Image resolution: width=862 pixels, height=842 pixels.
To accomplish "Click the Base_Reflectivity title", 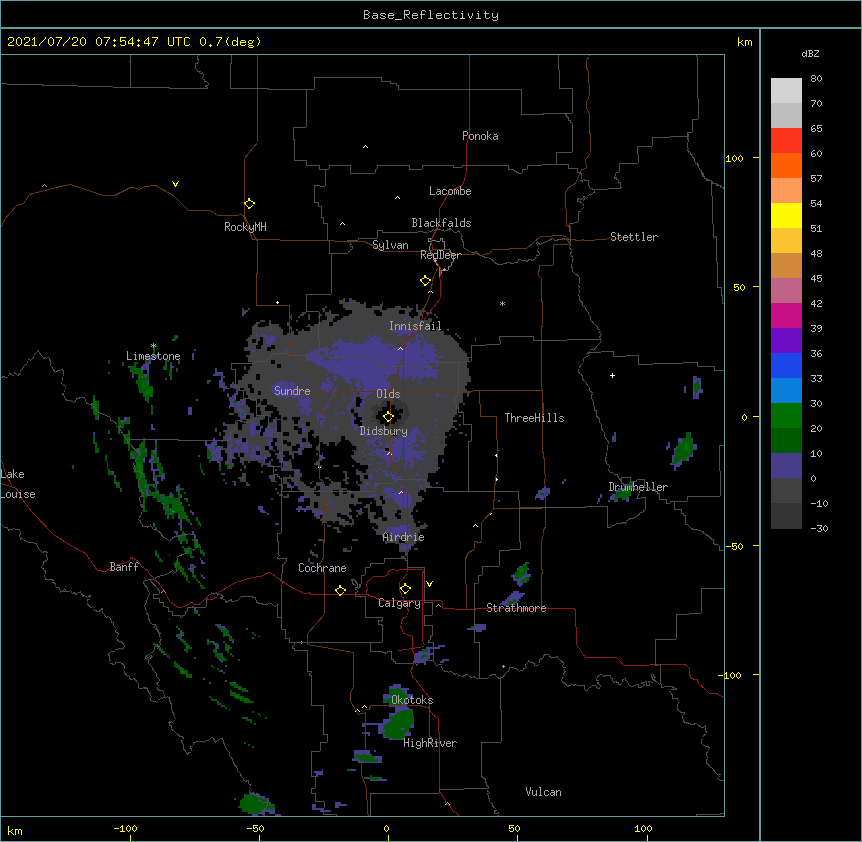I will coord(431,15).
